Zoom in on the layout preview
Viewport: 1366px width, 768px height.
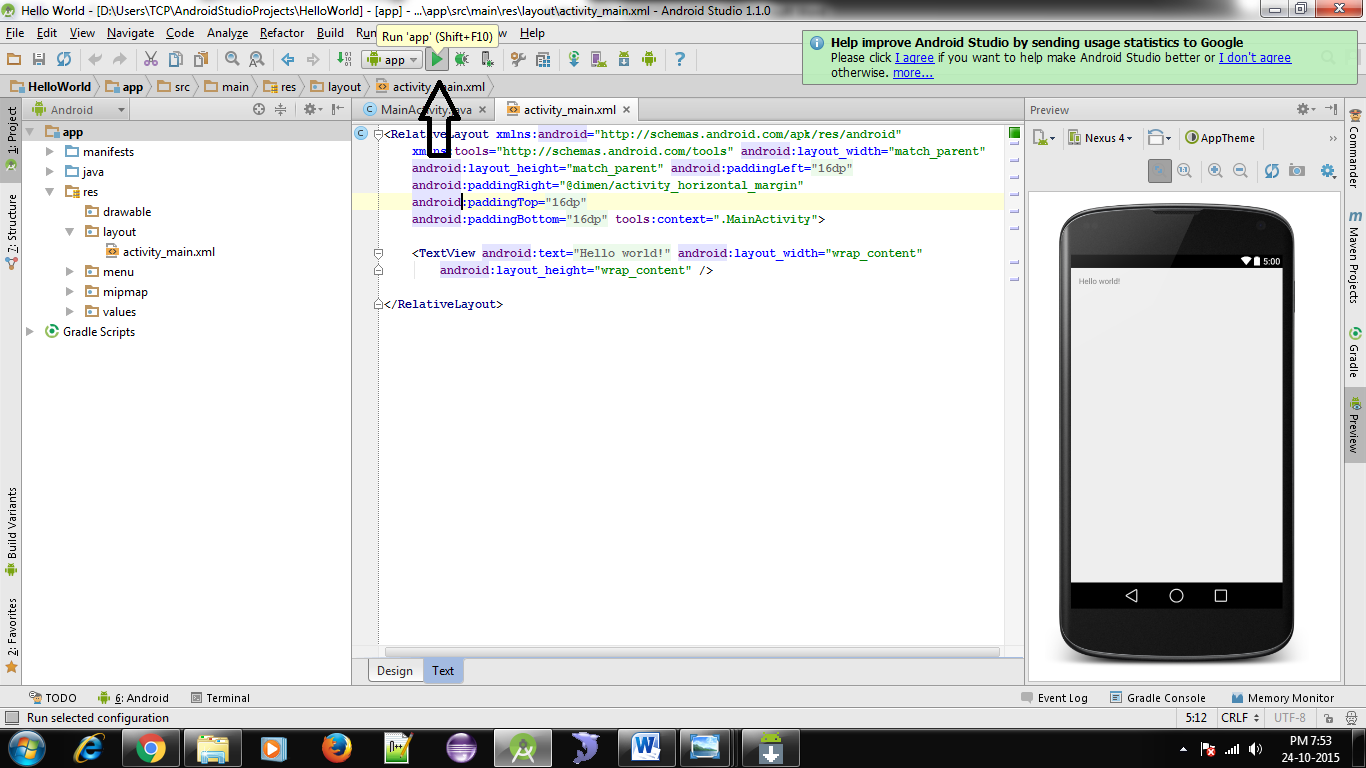click(x=1216, y=171)
